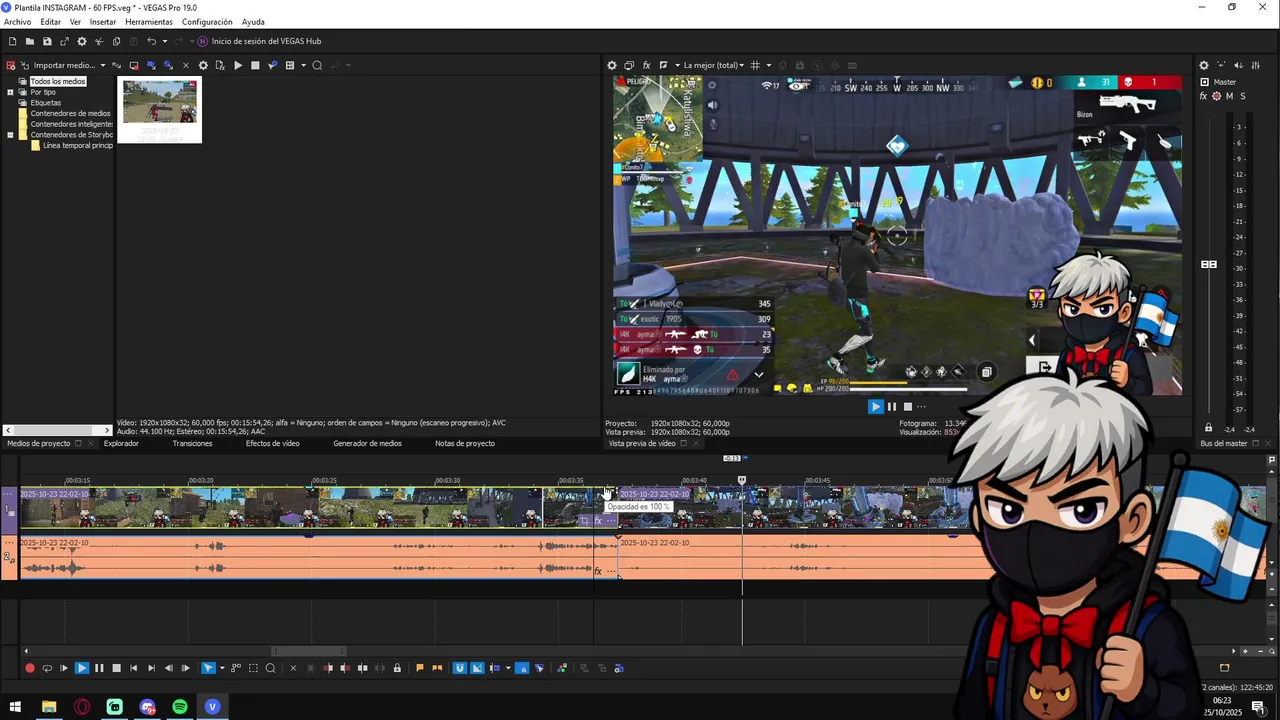Viewport: 1280px width, 720px height.
Task: Click the media capture video icon
Action: click(x=134, y=65)
